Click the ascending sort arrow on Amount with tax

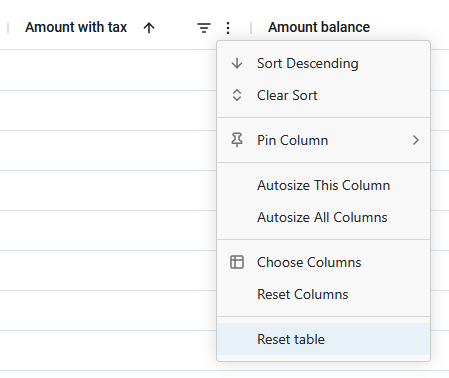[149, 28]
